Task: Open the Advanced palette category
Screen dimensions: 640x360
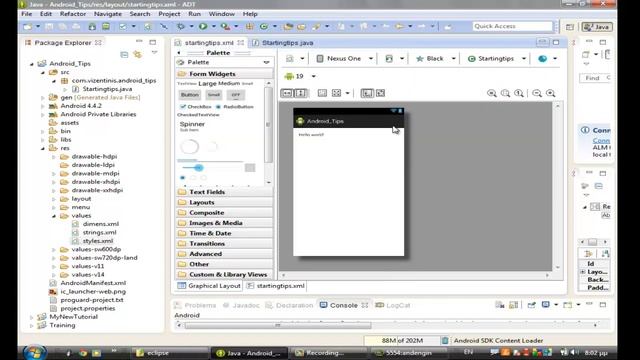Action: coord(224,254)
